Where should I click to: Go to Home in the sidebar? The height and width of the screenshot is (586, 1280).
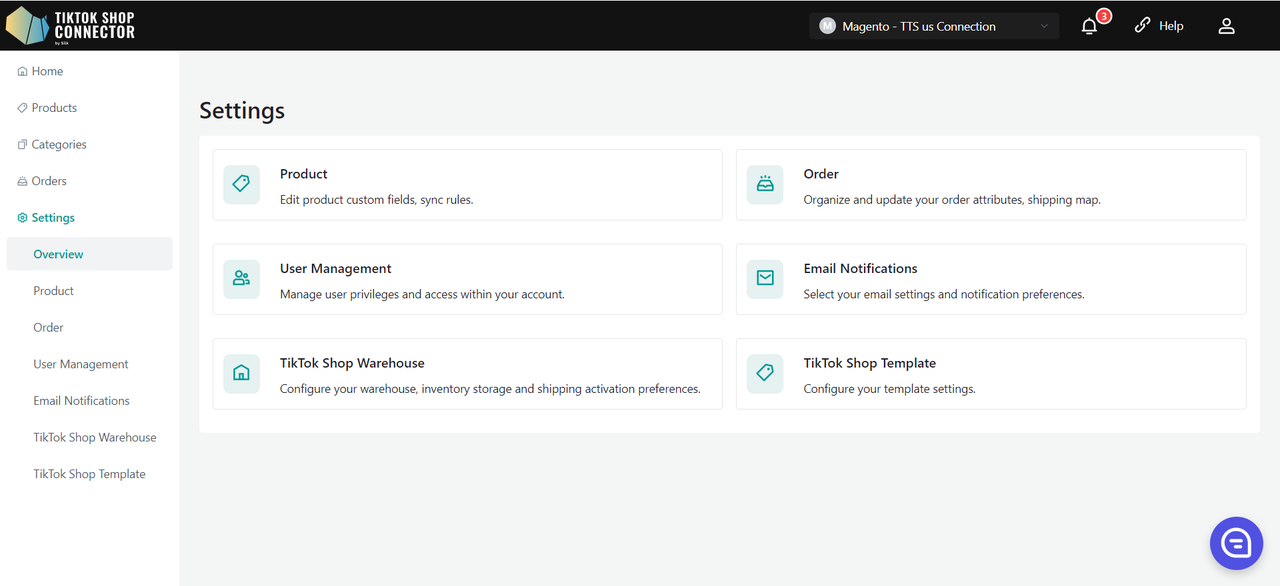[46, 72]
